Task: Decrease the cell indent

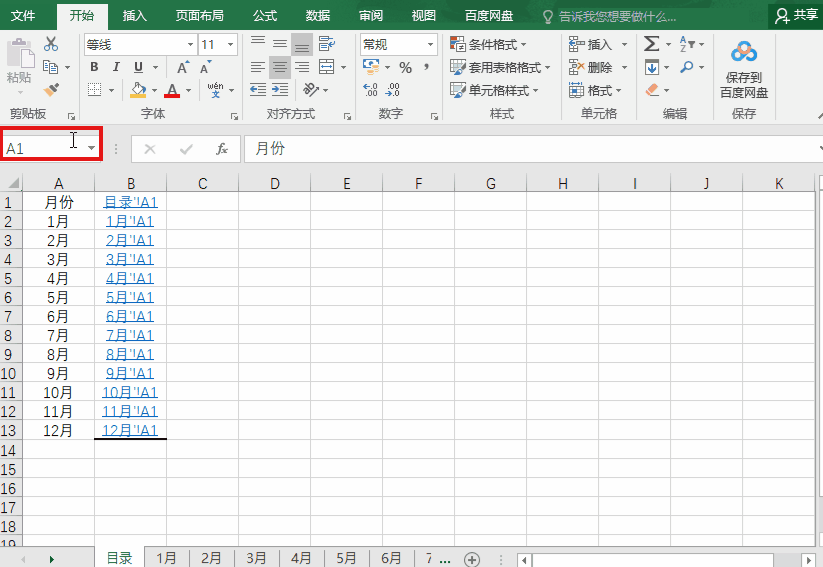Action: click(258, 90)
